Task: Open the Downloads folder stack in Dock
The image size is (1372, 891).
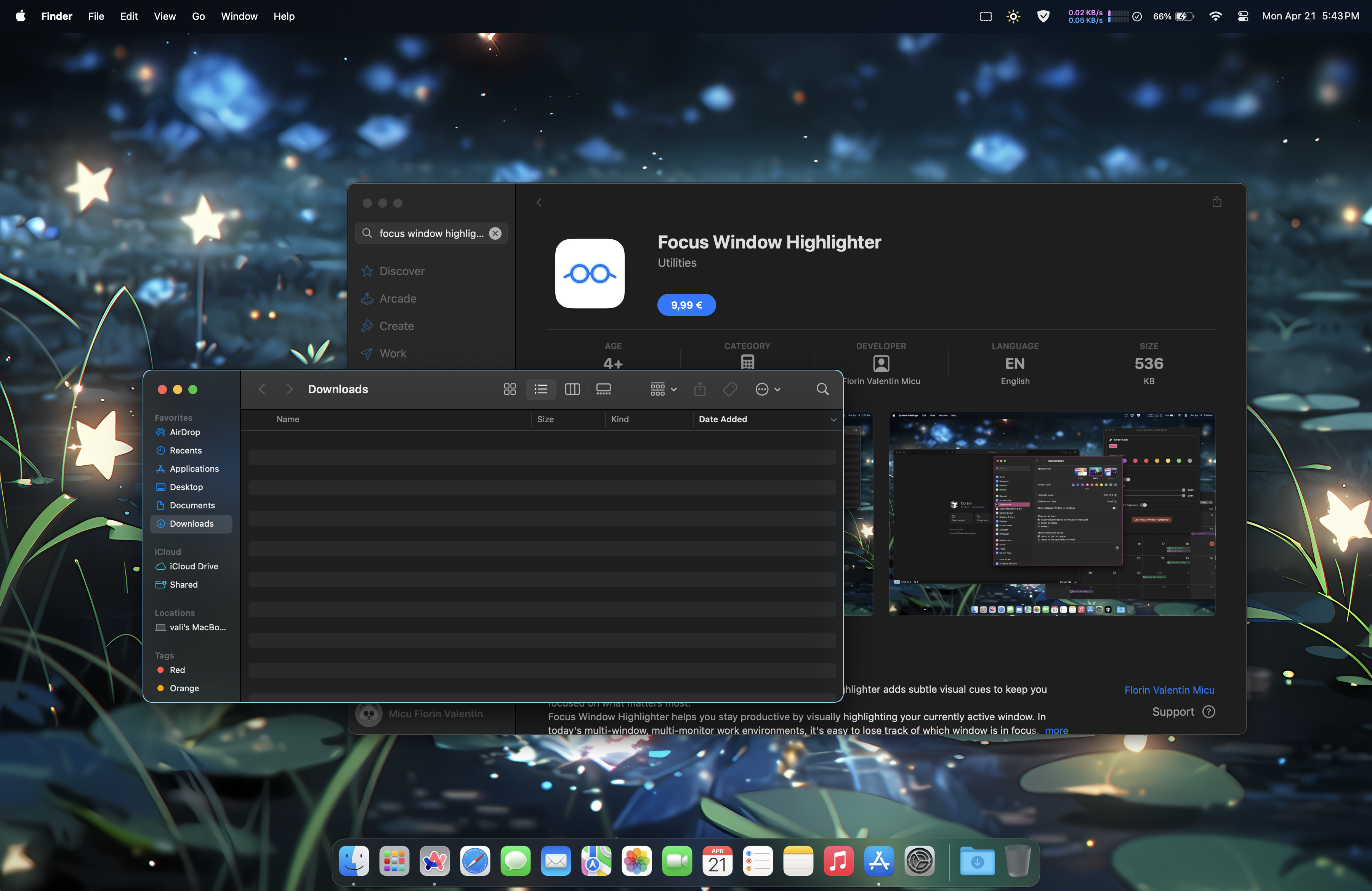Action: 976,862
